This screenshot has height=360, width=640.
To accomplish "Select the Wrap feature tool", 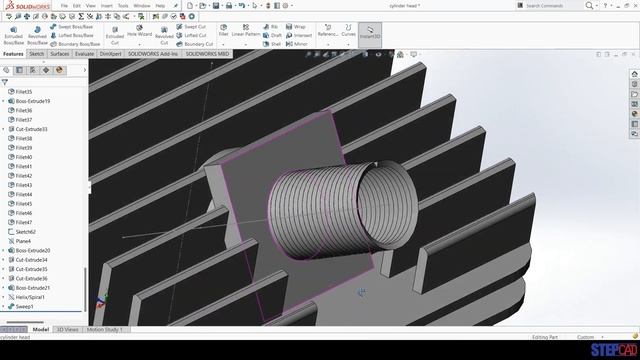I will click(296, 27).
